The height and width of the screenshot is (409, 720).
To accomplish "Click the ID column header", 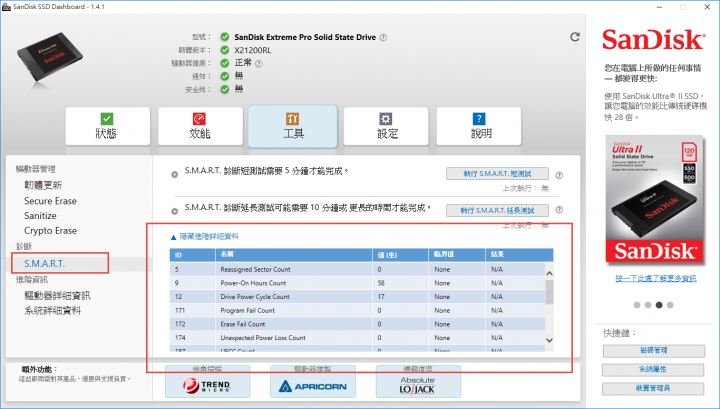I will [192, 255].
